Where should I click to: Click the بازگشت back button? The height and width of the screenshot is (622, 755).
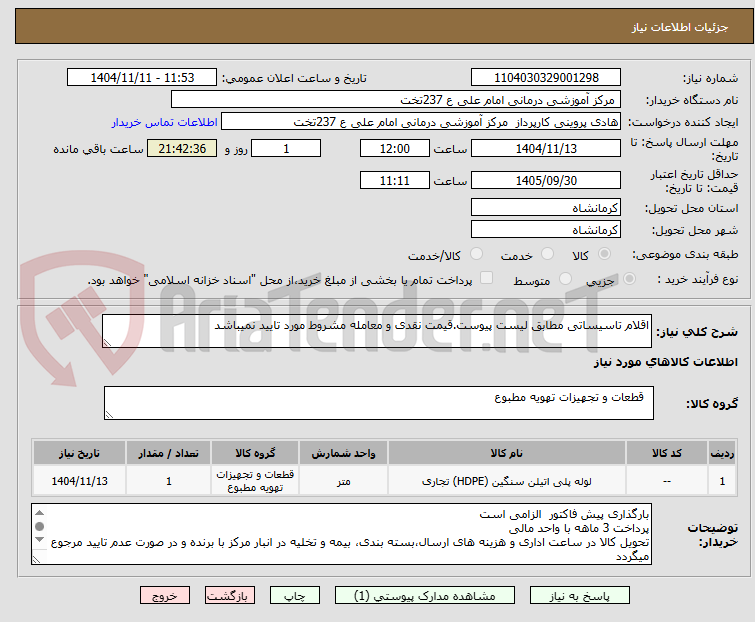tap(229, 596)
